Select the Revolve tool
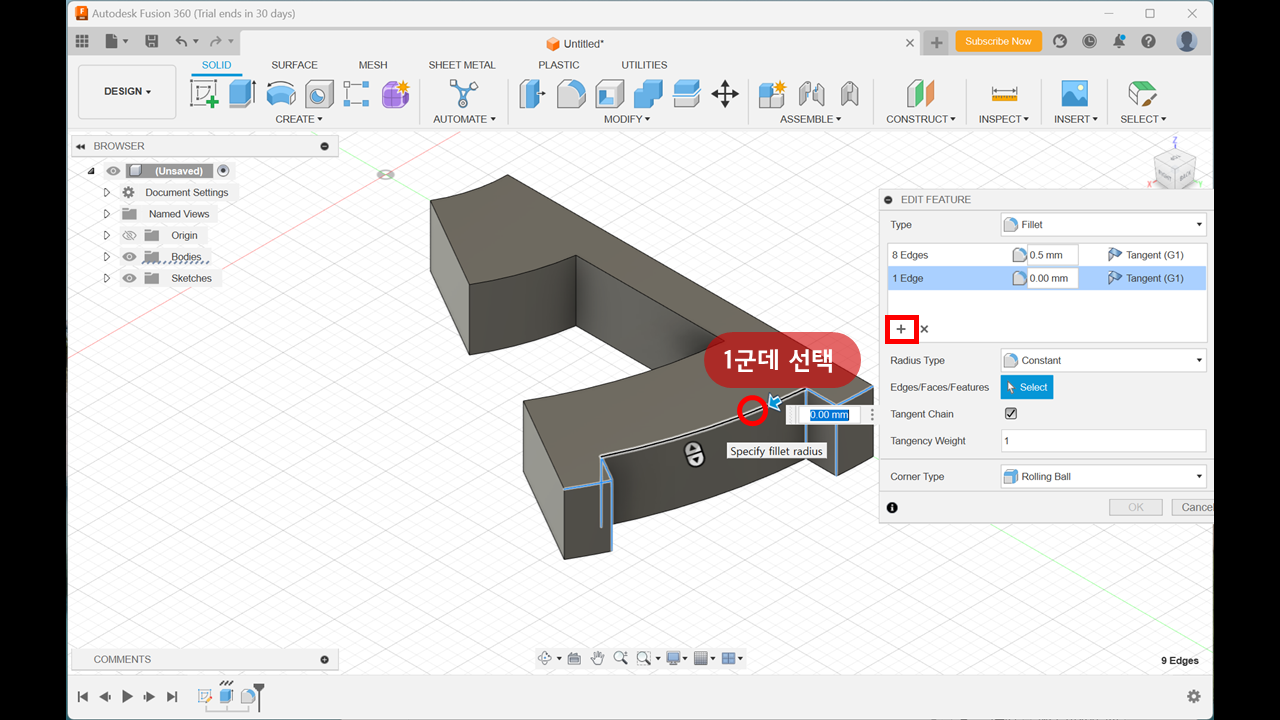The image size is (1280, 720). (281, 94)
